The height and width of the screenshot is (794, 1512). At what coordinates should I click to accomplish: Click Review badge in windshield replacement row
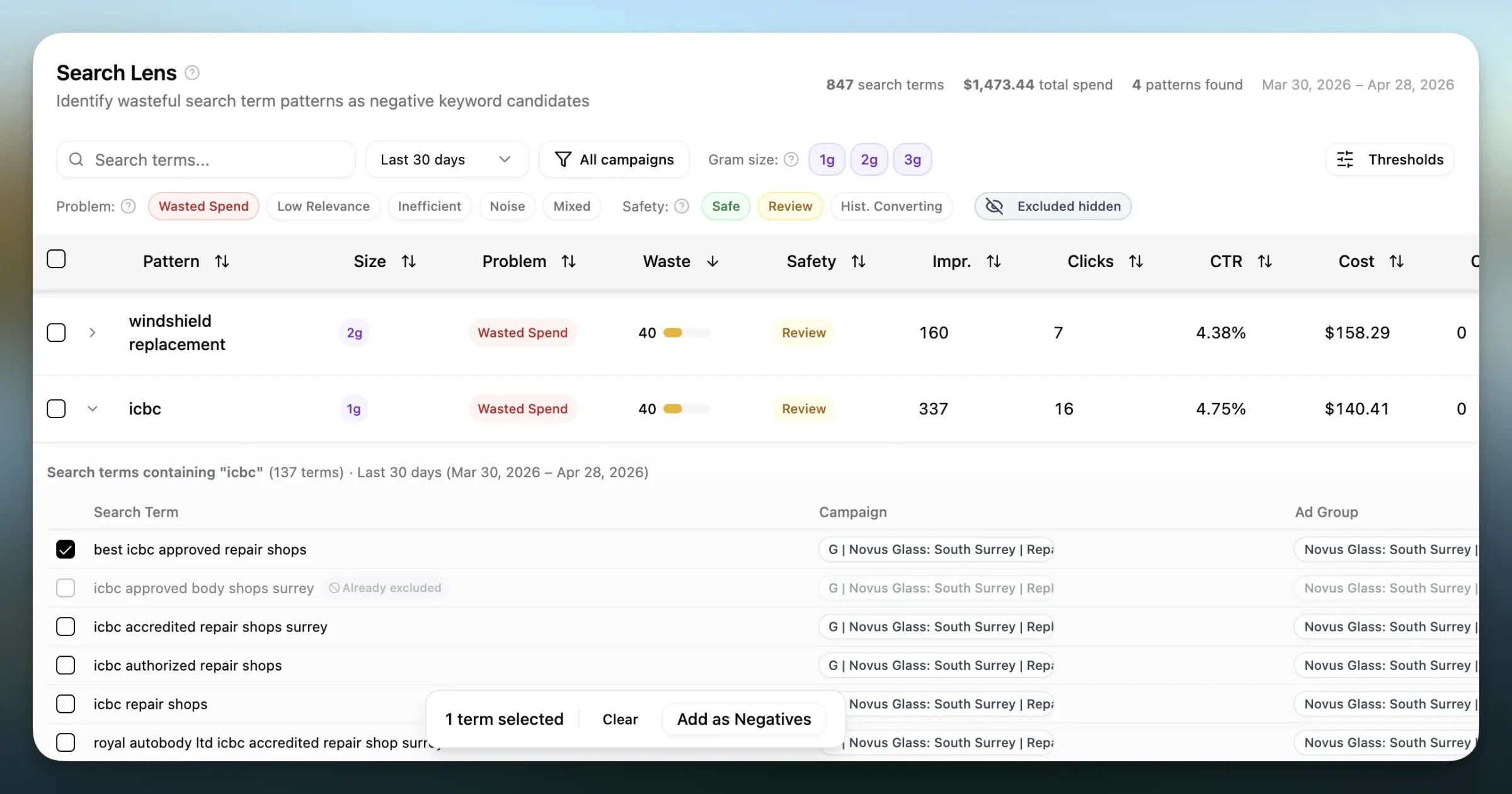click(804, 332)
